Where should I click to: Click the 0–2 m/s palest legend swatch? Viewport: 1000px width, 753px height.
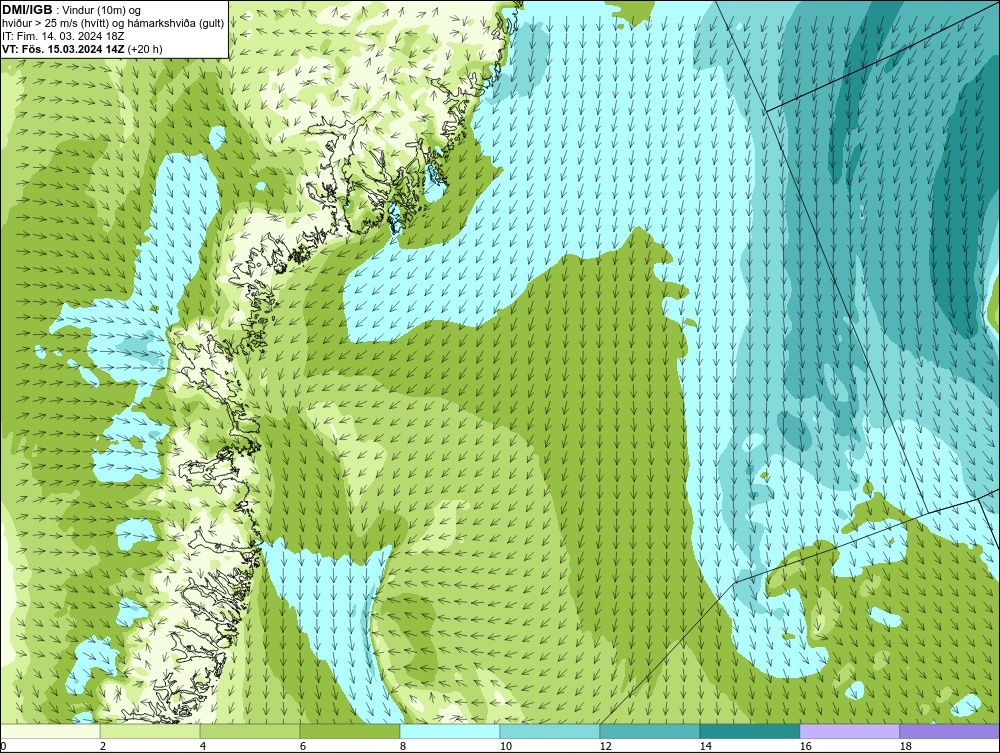[x=50, y=731]
